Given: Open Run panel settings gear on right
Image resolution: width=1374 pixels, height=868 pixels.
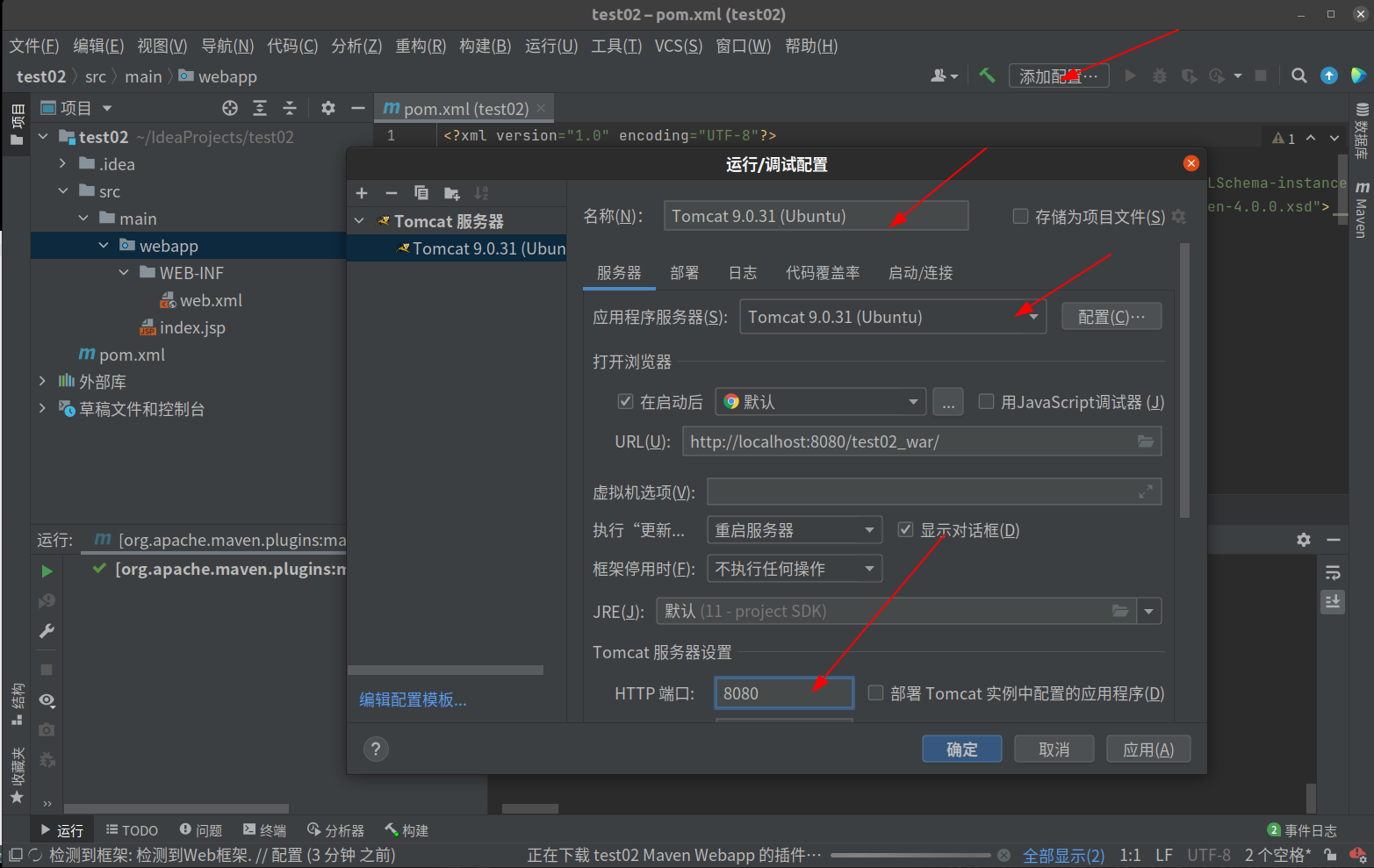Looking at the screenshot, I should coord(1304,540).
